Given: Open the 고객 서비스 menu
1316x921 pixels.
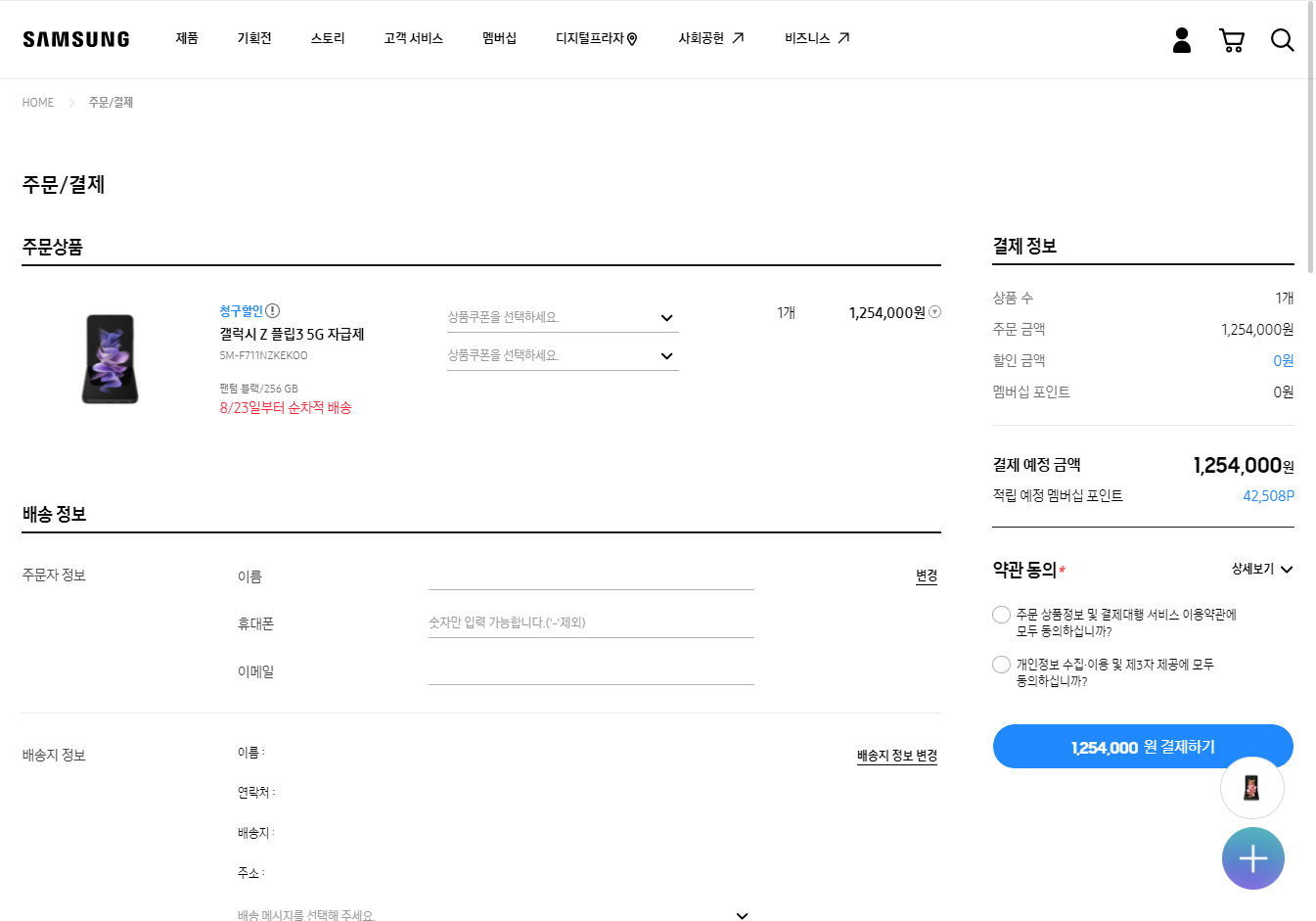Looking at the screenshot, I should pos(414,38).
